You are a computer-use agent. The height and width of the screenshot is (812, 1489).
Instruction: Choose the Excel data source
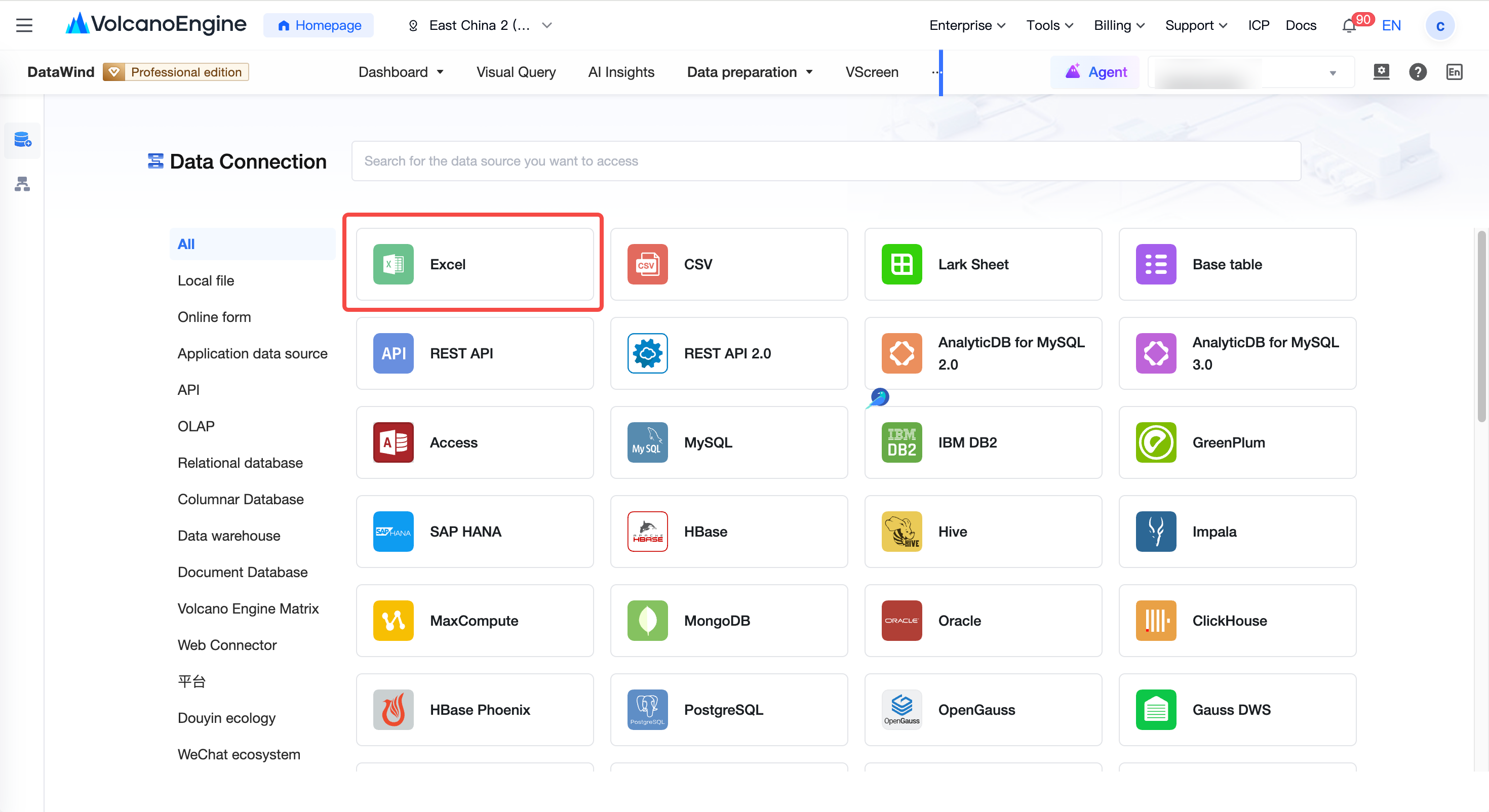[475, 264]
